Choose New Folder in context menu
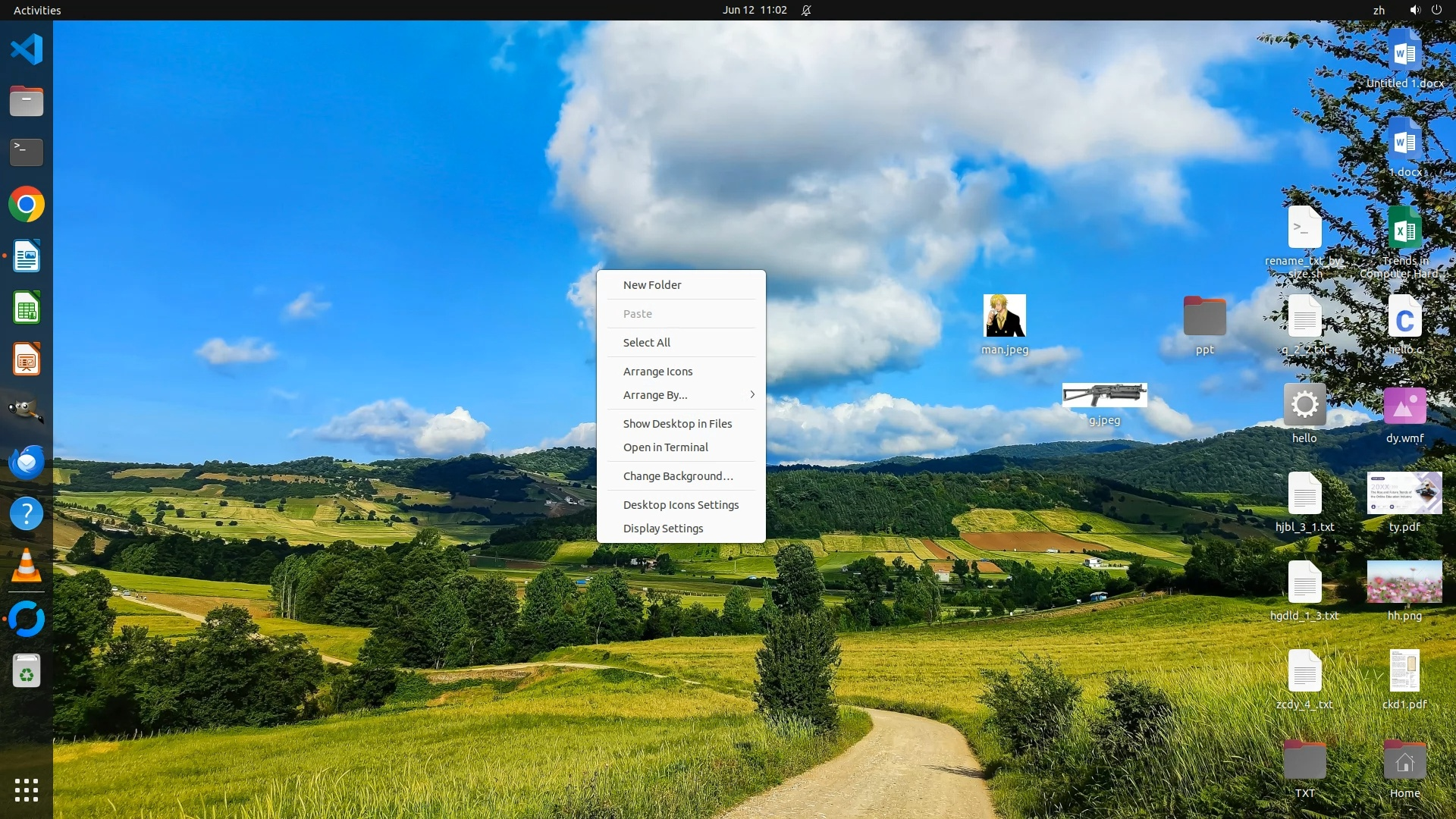The height and width of the screenshot is (819, 1456). click(x=652, y=285)
